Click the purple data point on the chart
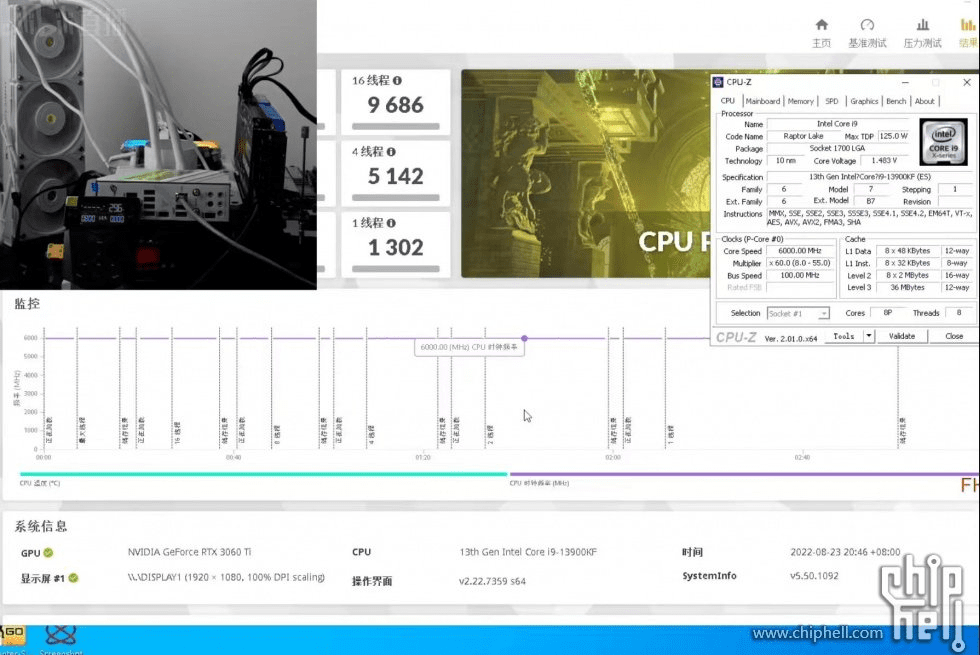 [x=524, y=338]
